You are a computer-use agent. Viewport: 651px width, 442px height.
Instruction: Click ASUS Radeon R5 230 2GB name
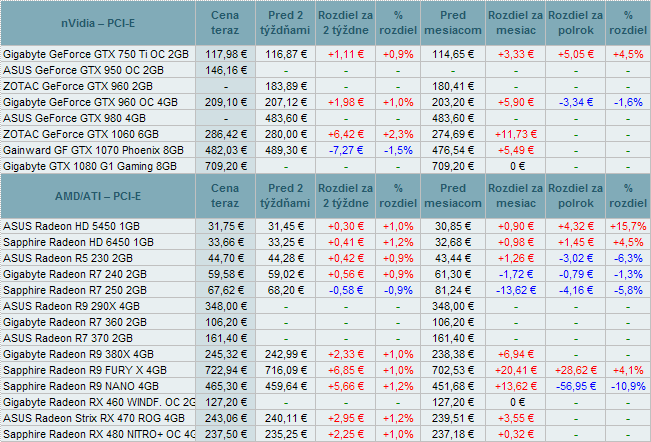[x=68, y=258]
